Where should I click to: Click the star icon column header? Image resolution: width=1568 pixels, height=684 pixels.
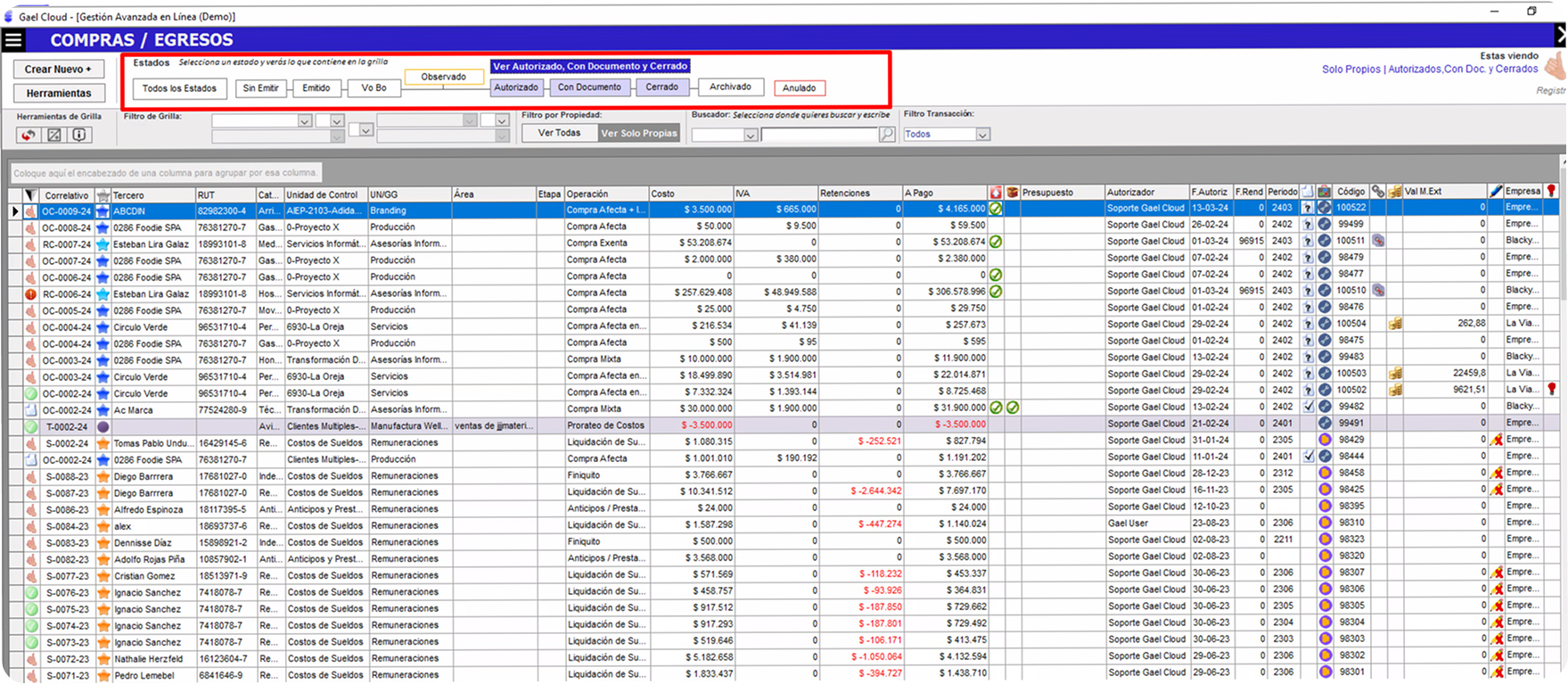103,195
